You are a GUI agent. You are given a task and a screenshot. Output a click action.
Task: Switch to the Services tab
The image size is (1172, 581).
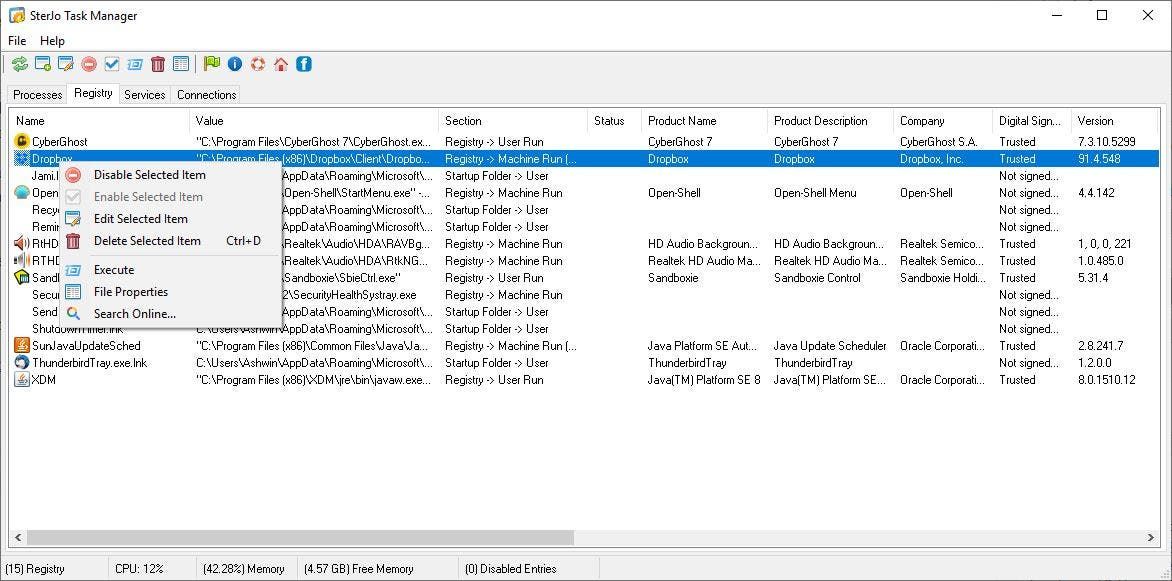tap(144, 95)
